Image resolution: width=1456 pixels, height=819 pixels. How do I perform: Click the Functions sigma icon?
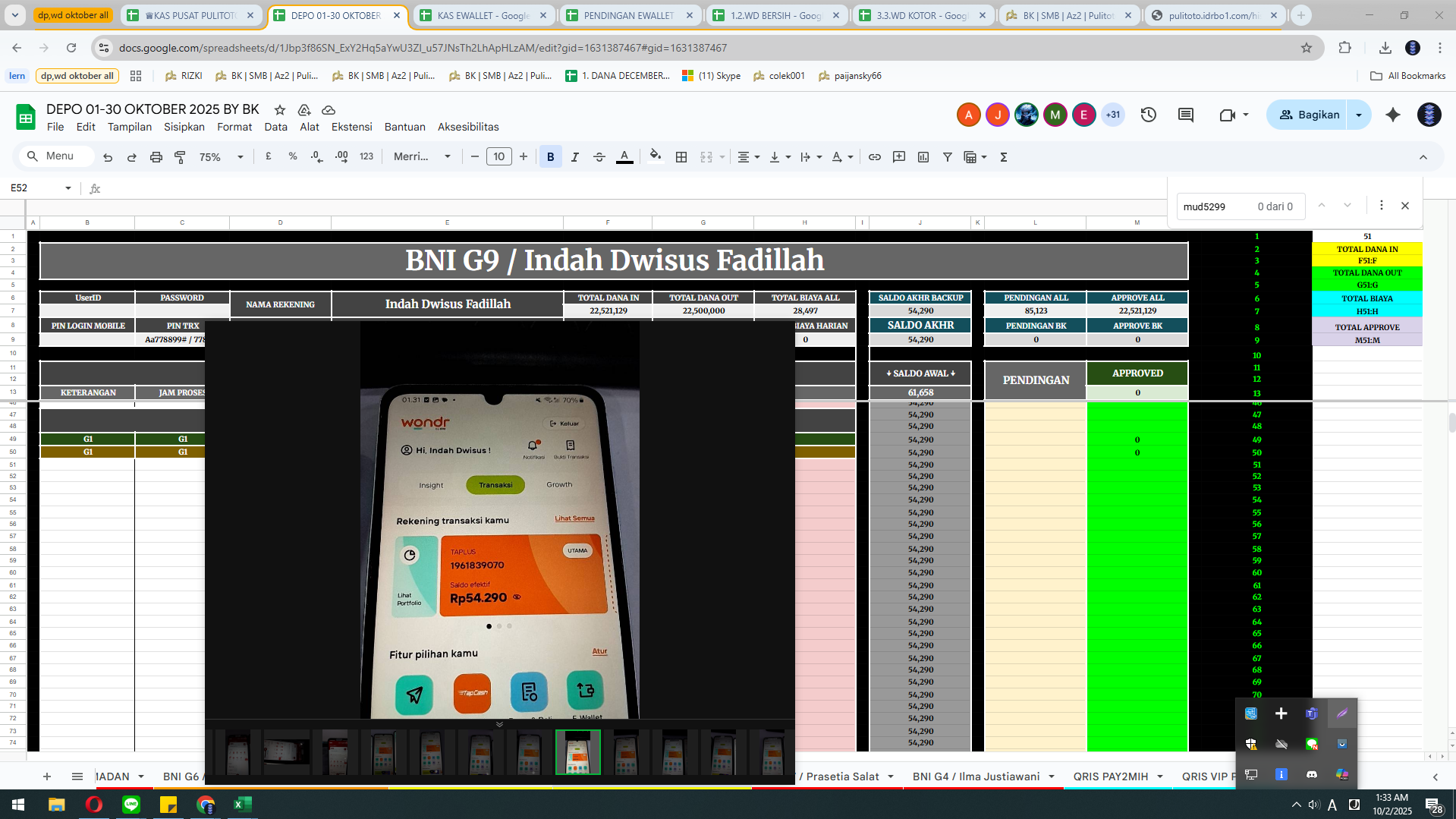tap(1004, 157)
